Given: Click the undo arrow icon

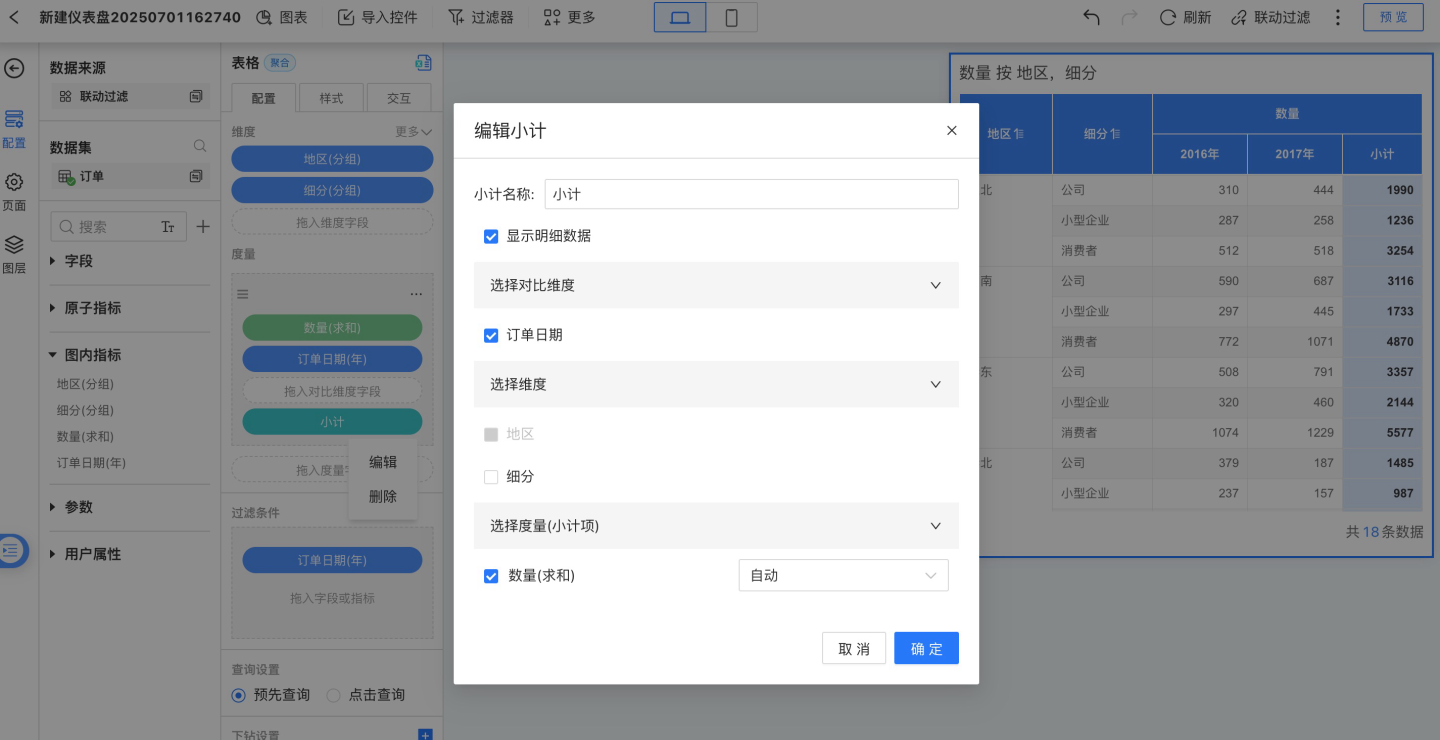Looking at the screenshot, I should (x=1092, y=17).
